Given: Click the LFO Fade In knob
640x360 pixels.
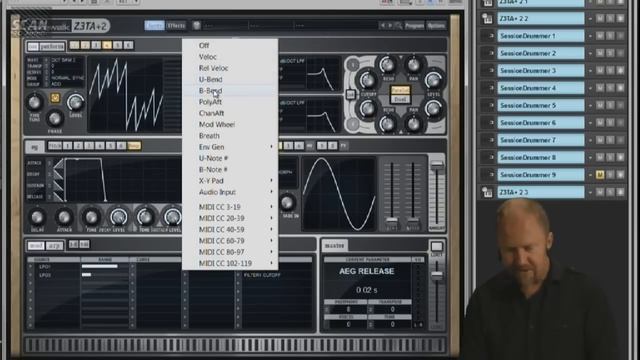Looking at the screenshot, I should click(287, 202).
